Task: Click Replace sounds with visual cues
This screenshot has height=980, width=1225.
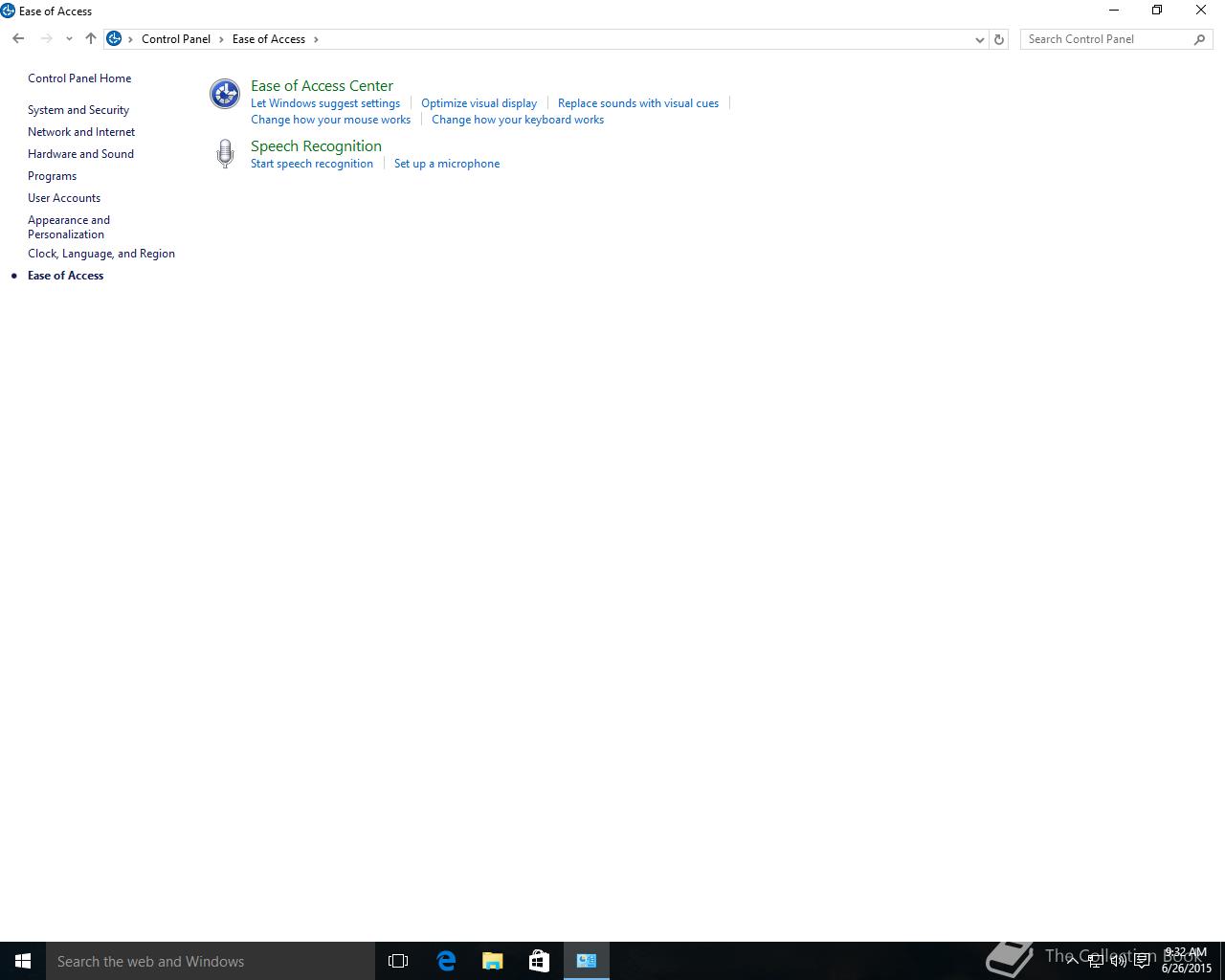Action: point(638,103)
